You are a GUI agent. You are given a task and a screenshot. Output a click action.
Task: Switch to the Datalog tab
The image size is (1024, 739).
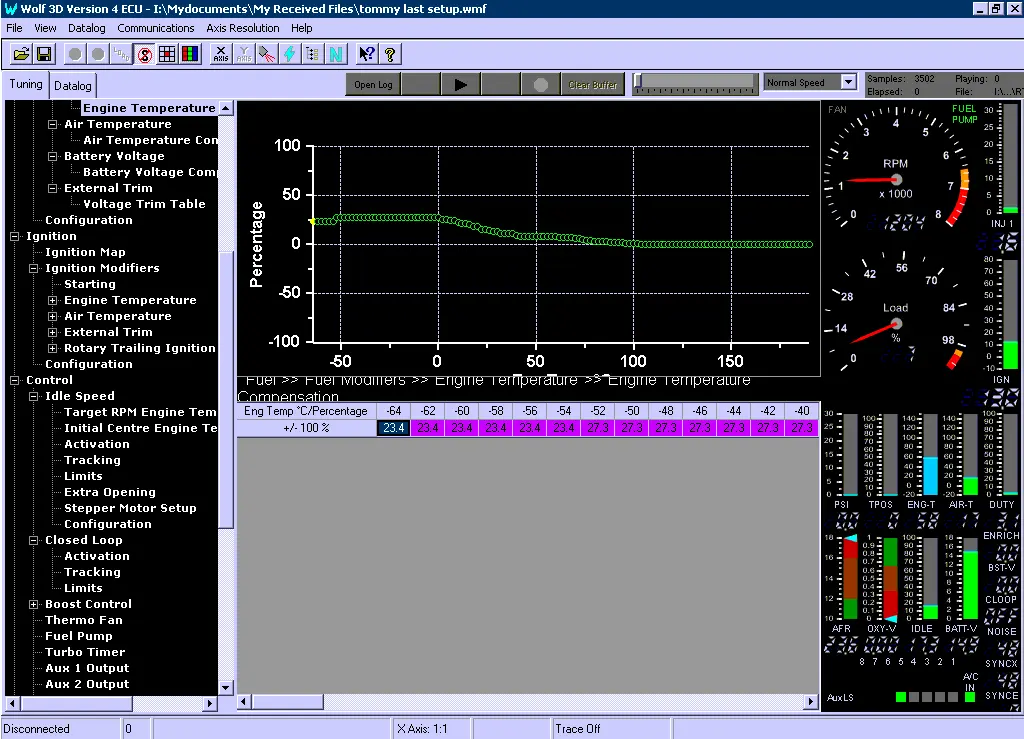point(73,86)
